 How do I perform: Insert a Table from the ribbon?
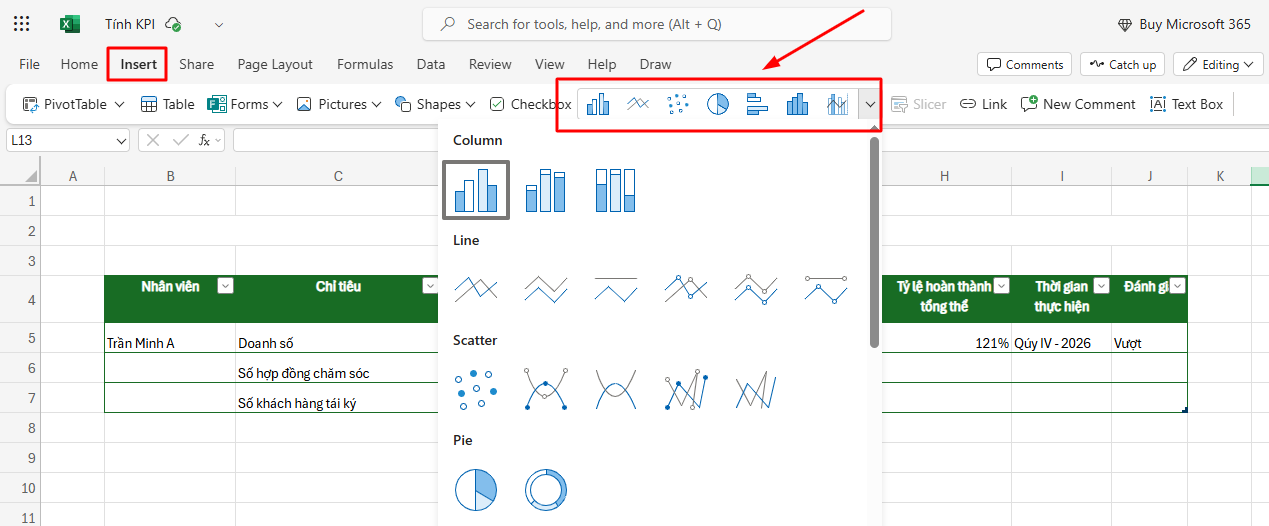click(167, 104)
